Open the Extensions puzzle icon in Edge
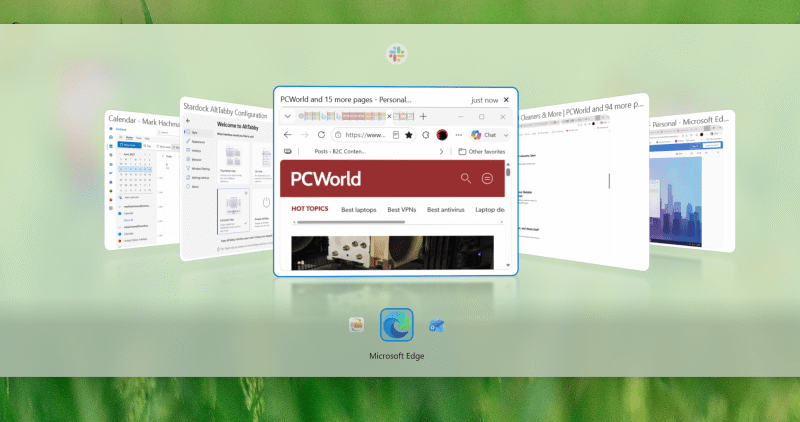Viewport: 800px width, 422px height. (x=426, y=135)
